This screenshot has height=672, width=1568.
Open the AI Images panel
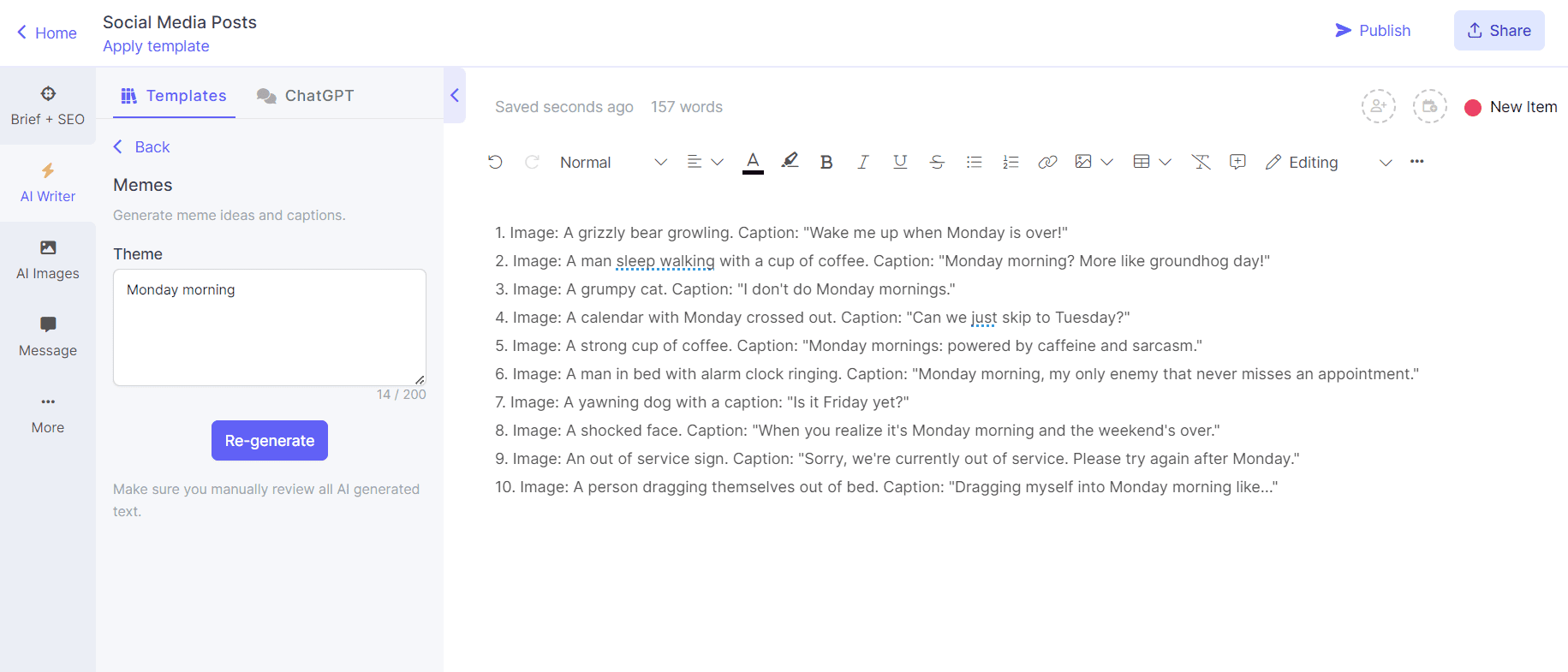click(x=48, y=260)
